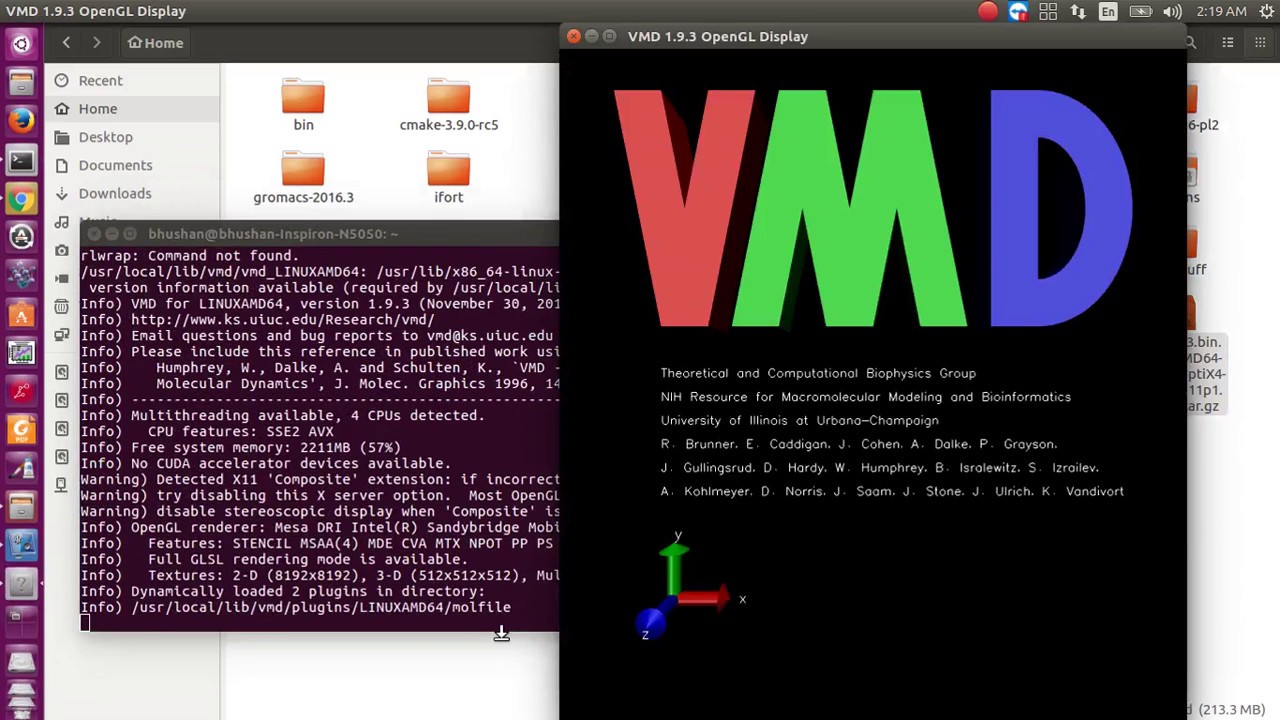Click 'Theoretical and Computational Biophysics Group' text

[x=818, y=373]
